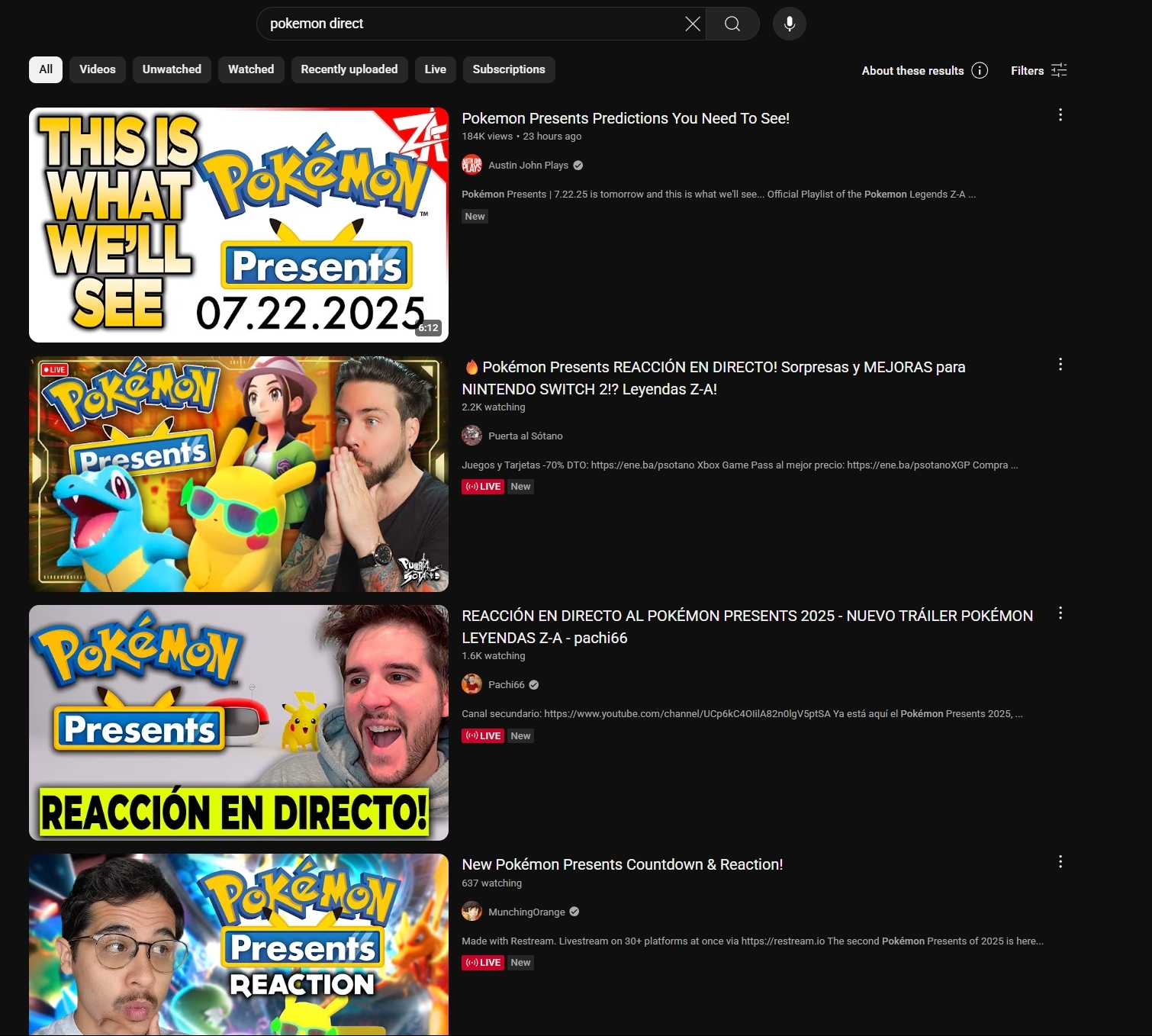Click '2.2K watching' text
This screenshot has width=1152, height=1036.
pos(494,407)
